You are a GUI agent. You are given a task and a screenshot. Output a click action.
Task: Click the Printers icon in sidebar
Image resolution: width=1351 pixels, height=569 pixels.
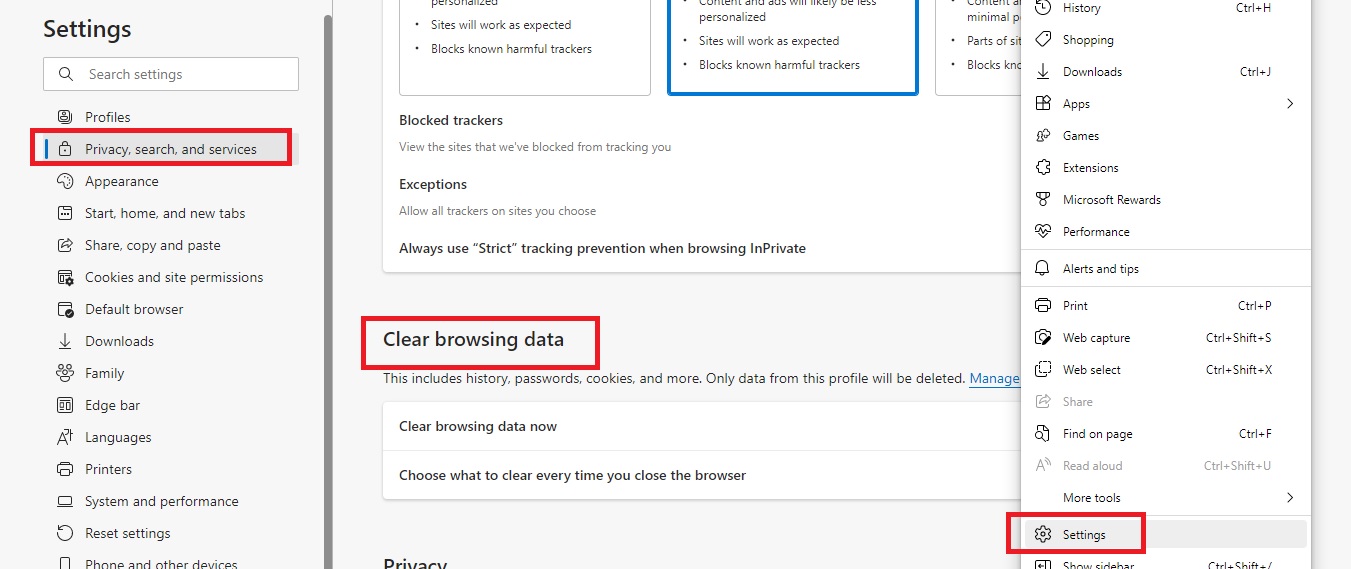click(x=65, y=469)
